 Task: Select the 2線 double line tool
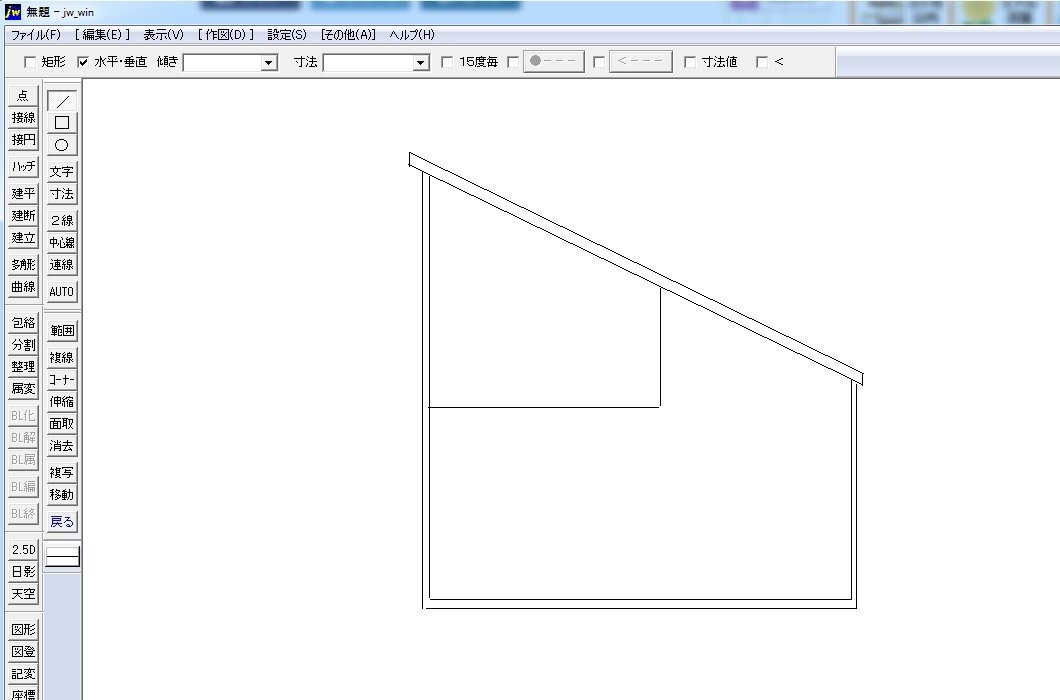pyautogui.click(x=62, y=220)
